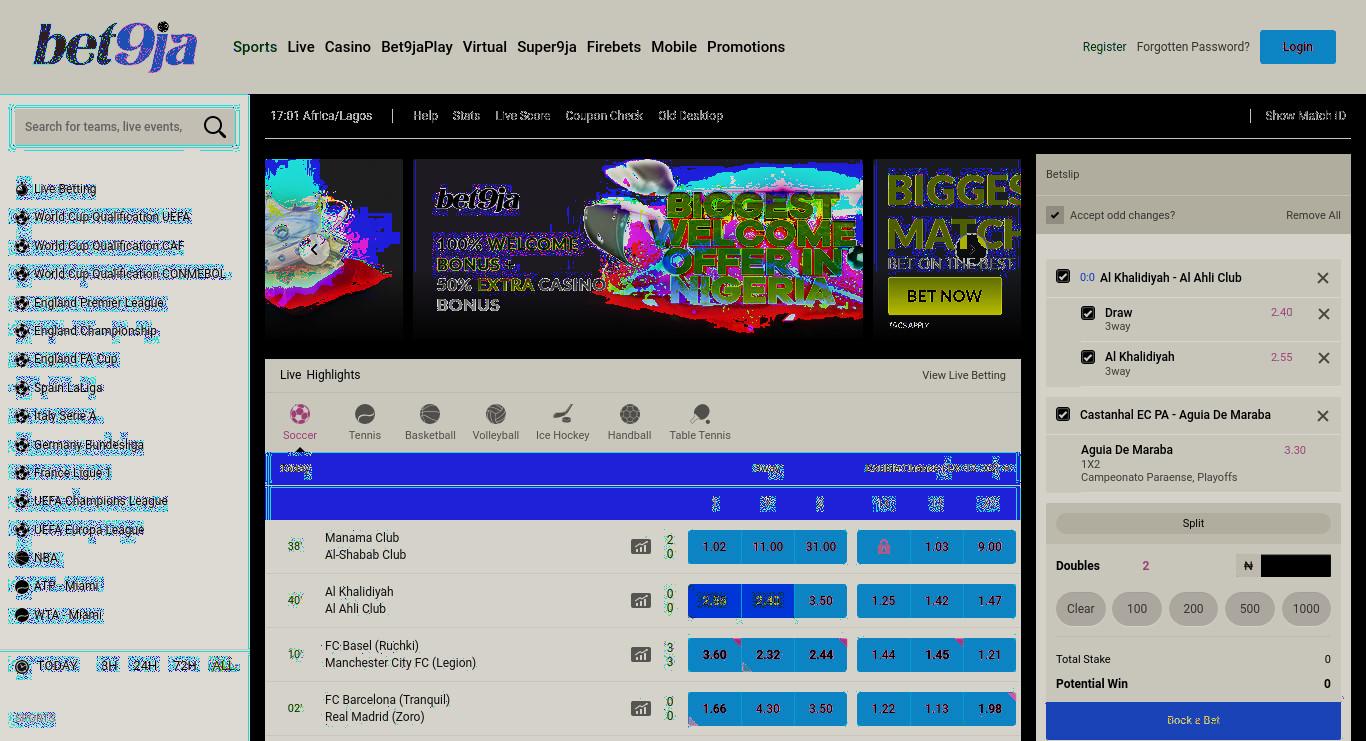Select the 72H time filter

[184, 665]
